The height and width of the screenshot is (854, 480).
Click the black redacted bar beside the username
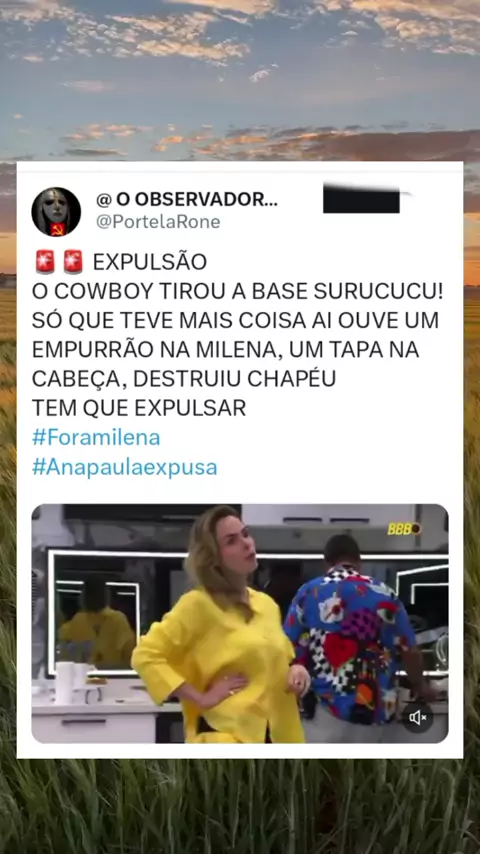(x=362, y=199)
